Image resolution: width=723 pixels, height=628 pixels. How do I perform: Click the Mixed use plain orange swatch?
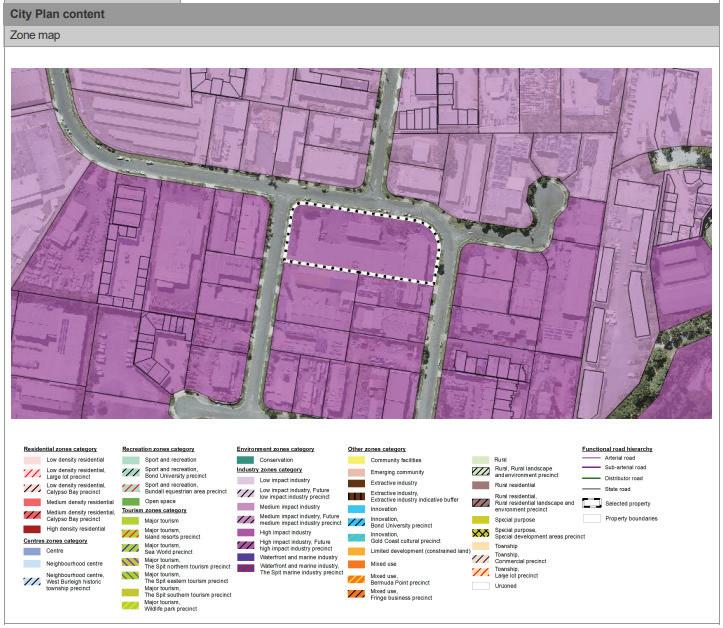click(x=356, y=564)
